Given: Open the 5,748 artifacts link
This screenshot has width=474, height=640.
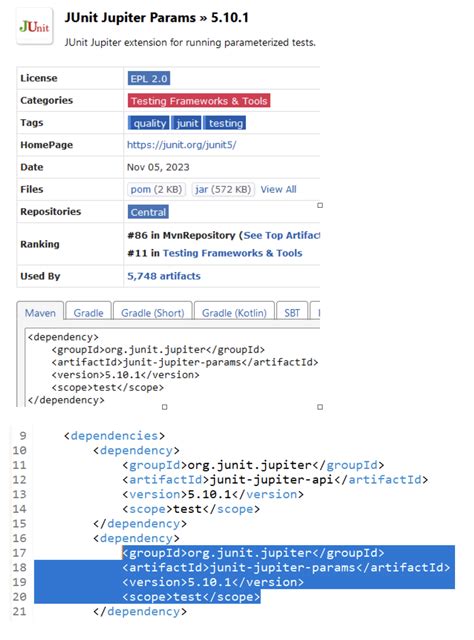Looking at the screenshot, I should point(164,276).
